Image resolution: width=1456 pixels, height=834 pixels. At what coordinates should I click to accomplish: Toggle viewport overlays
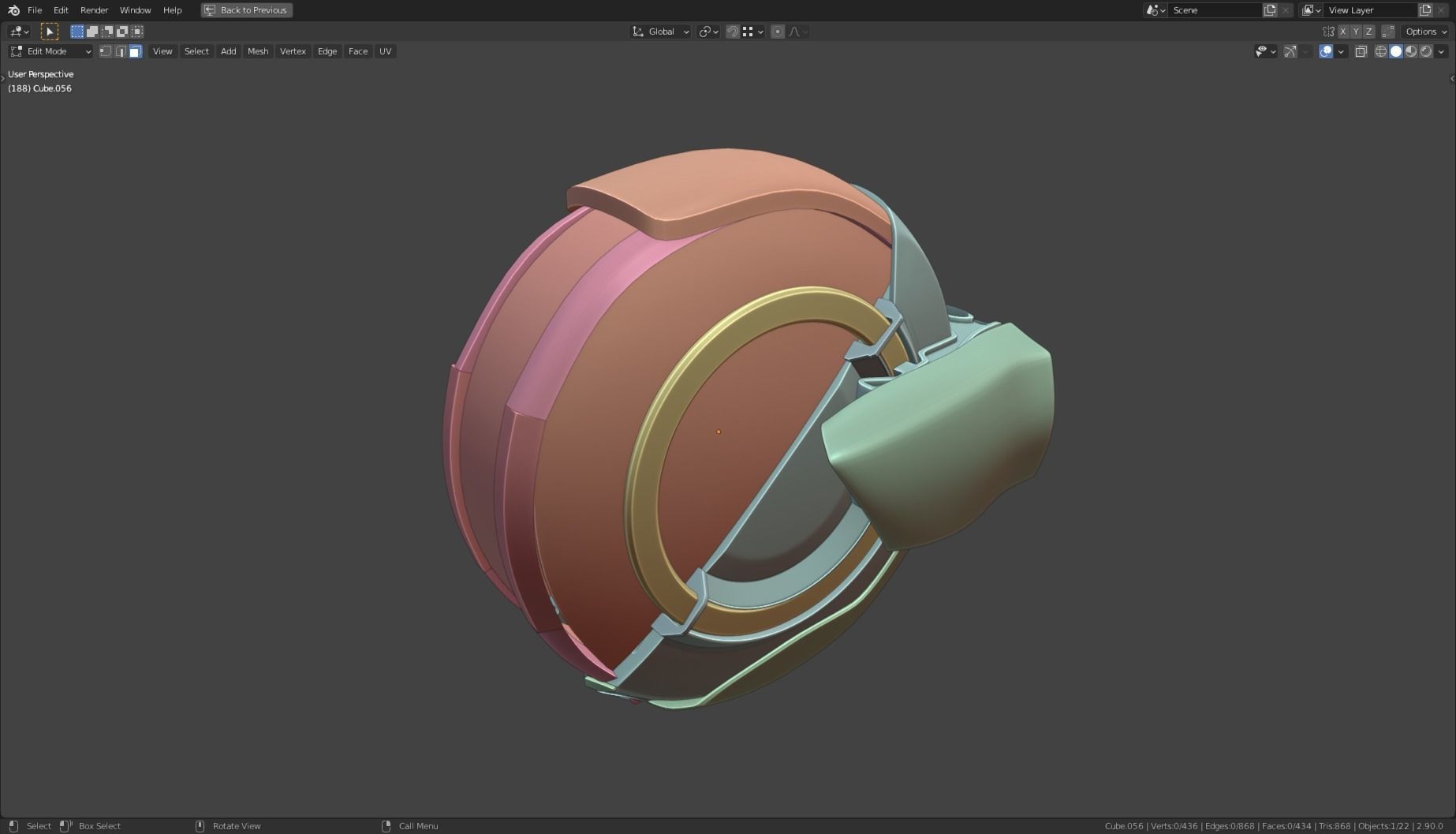[1326, 51]
